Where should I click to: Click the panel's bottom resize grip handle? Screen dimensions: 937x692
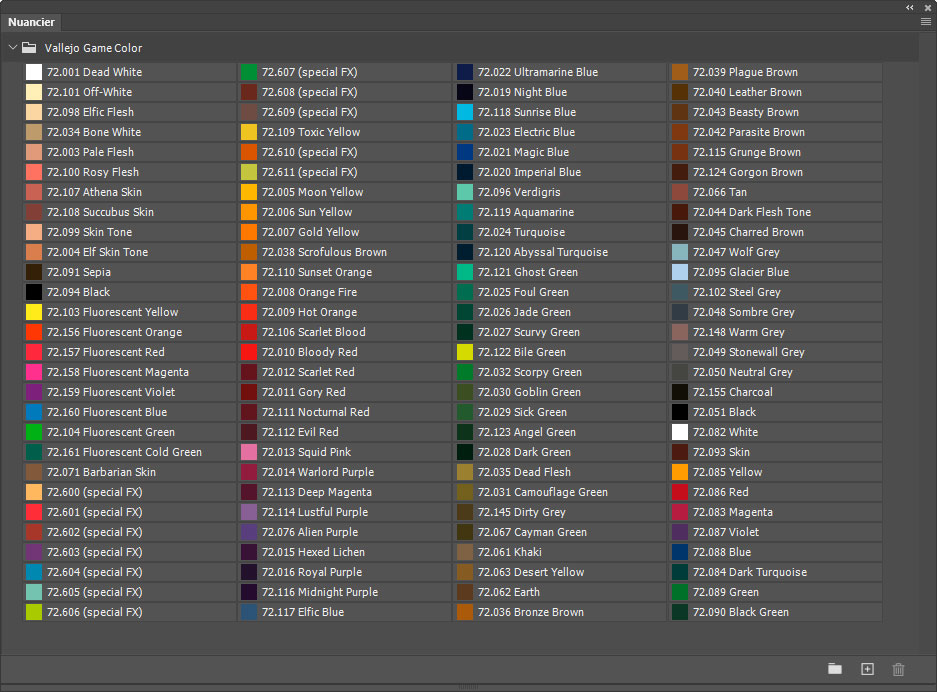pyautogui.click(x=468, y=686)
